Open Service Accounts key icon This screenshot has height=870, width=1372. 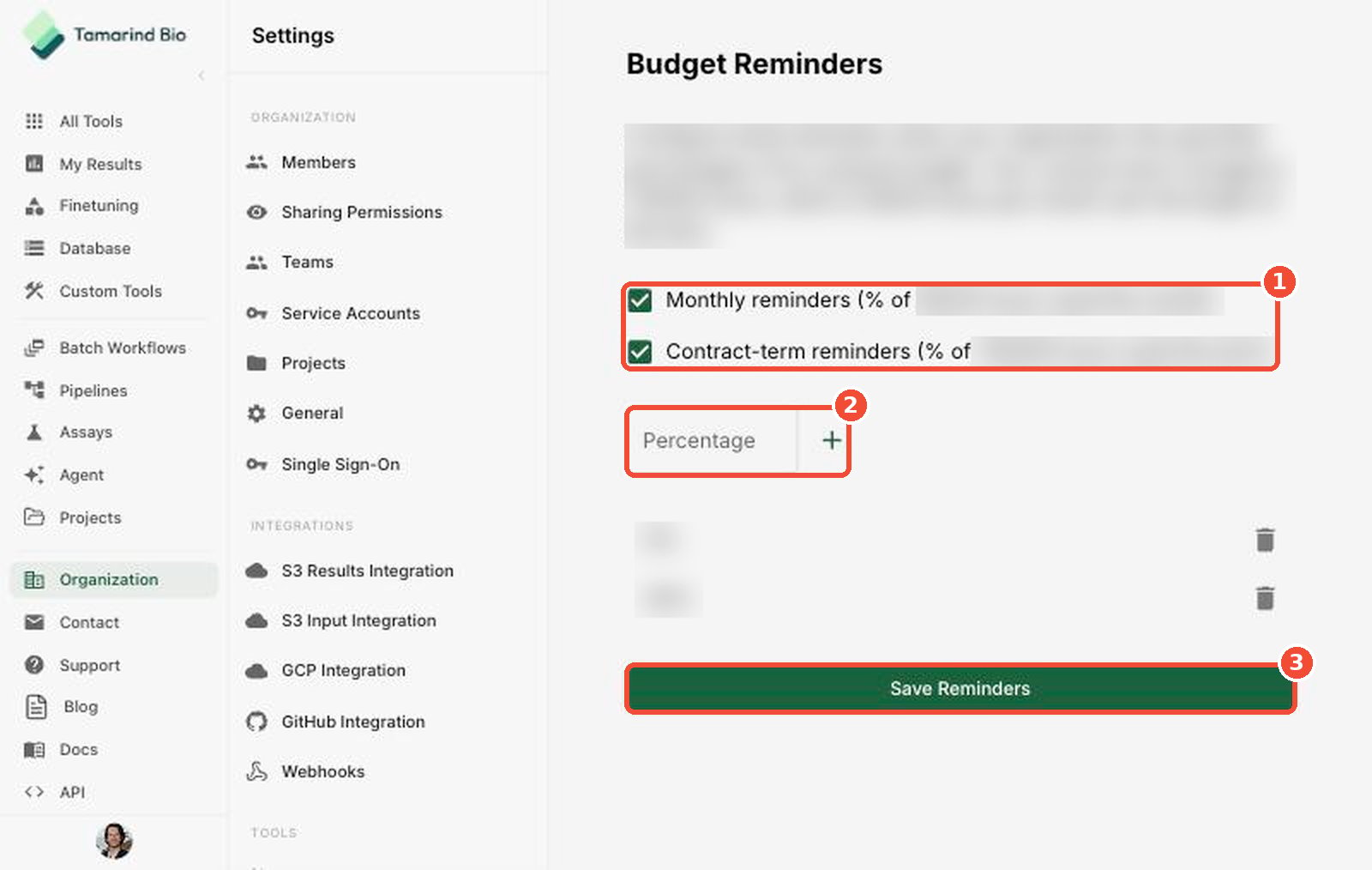(x=256, y=313)
